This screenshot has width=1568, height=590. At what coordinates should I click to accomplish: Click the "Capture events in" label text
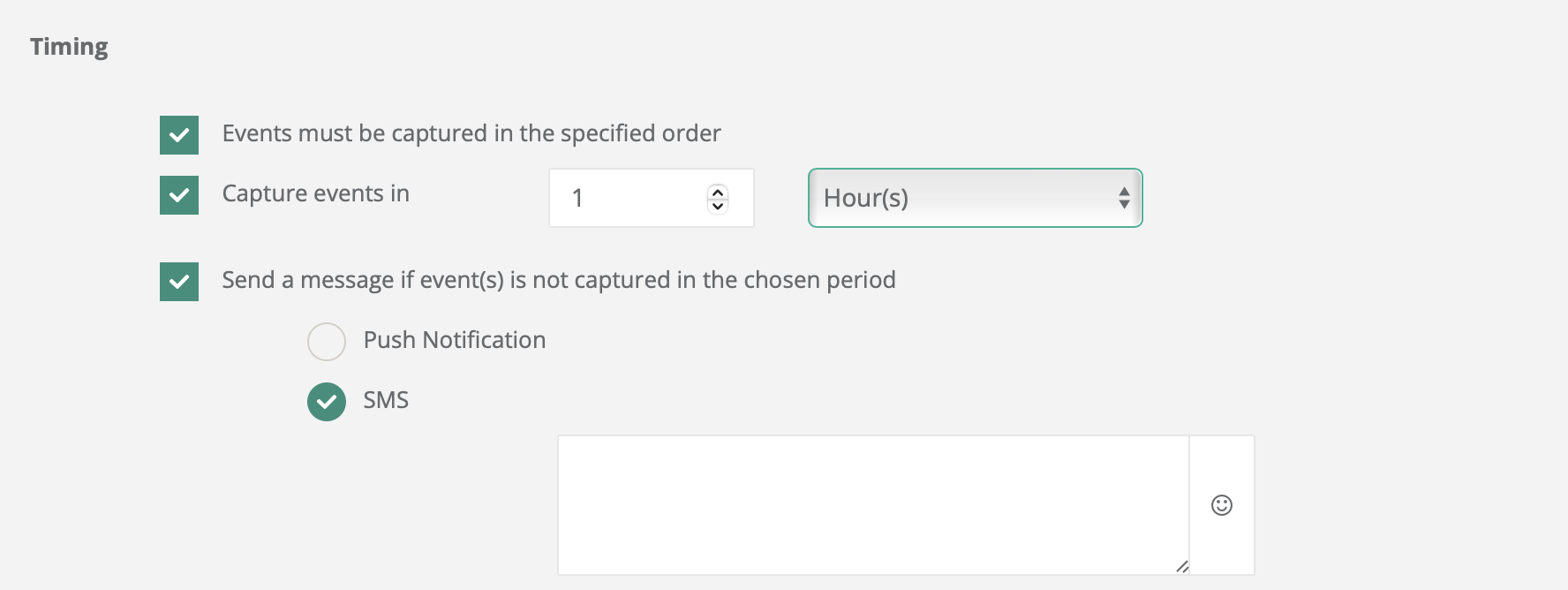tap(315, 193)
